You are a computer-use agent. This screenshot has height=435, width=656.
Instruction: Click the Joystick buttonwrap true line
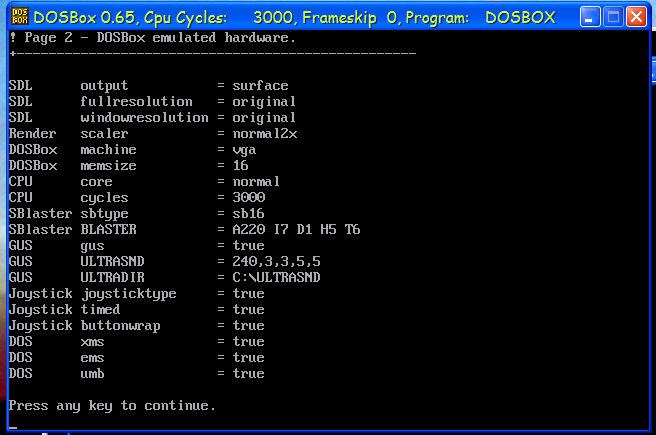coord(136,326)
